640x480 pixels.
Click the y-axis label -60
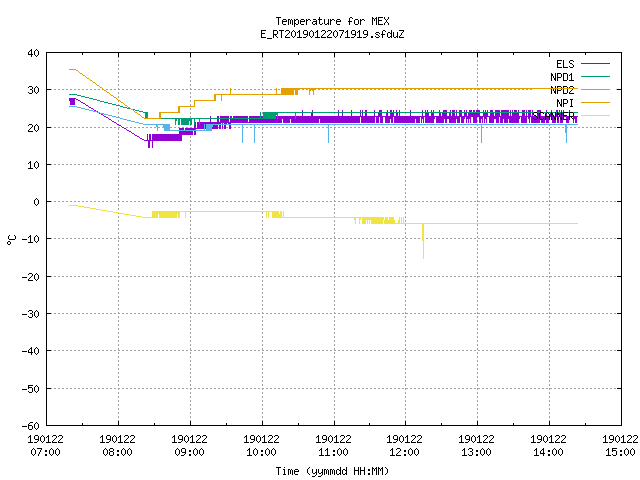pos(31,426)
